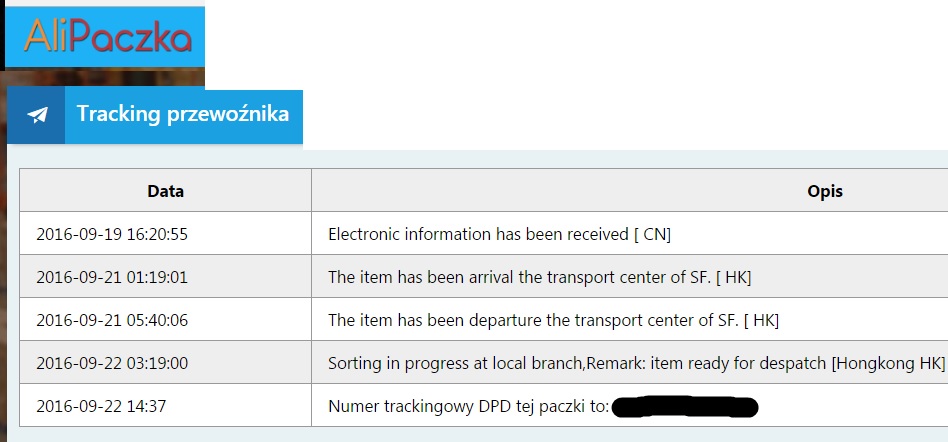Click the [Hongkong HK] location tag
948x442 pixels.
coord(888,364)
